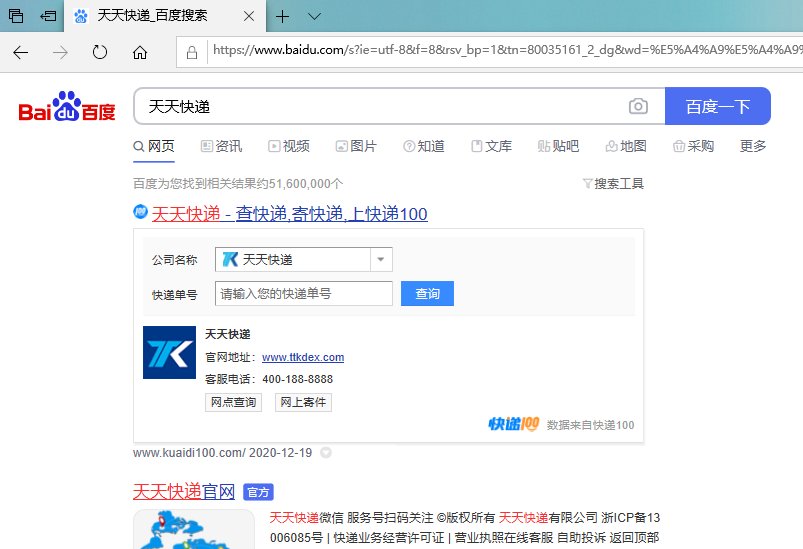Switch to the 资讯 tab

point(221,146)
